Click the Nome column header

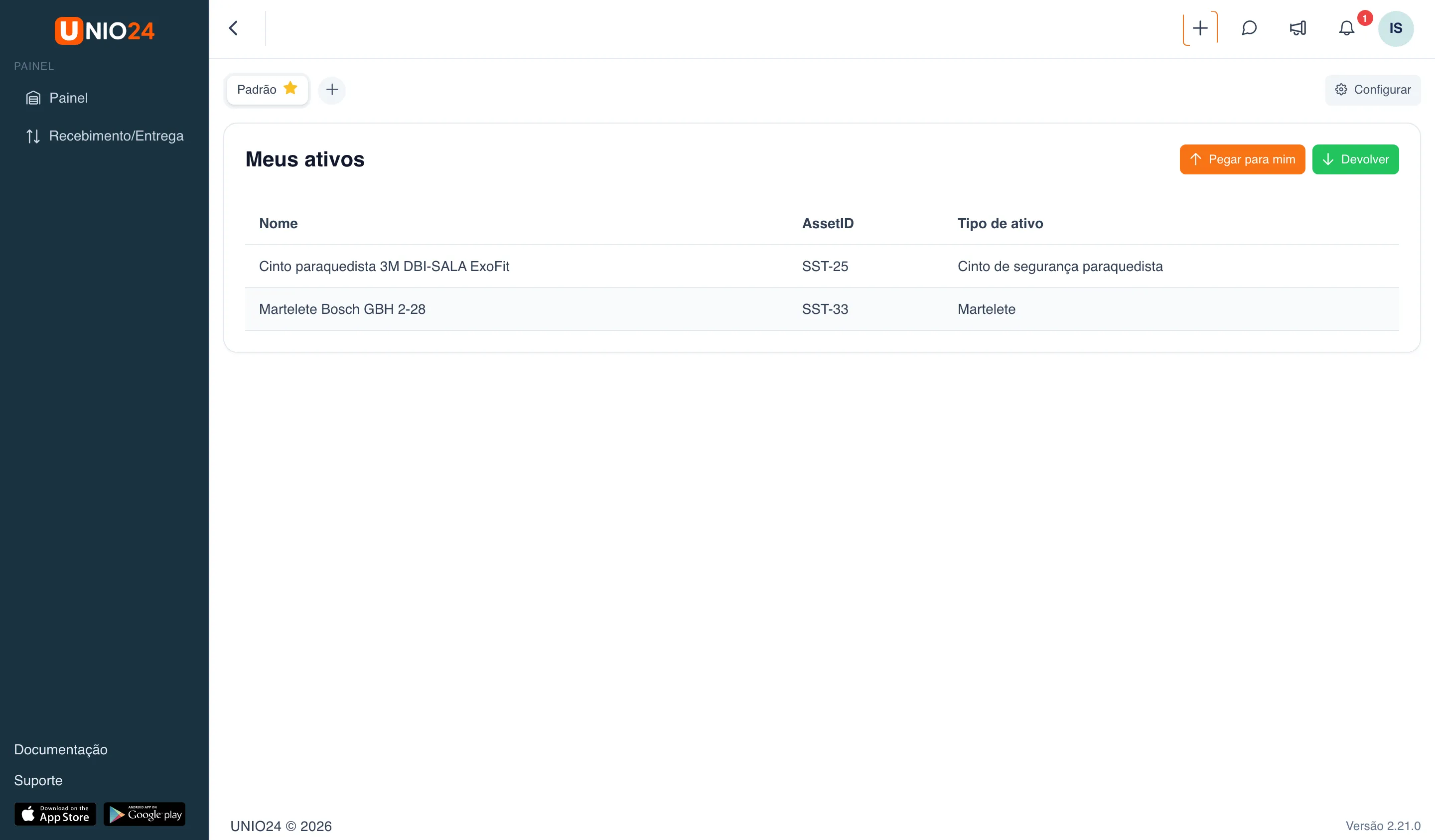(279, 223)
